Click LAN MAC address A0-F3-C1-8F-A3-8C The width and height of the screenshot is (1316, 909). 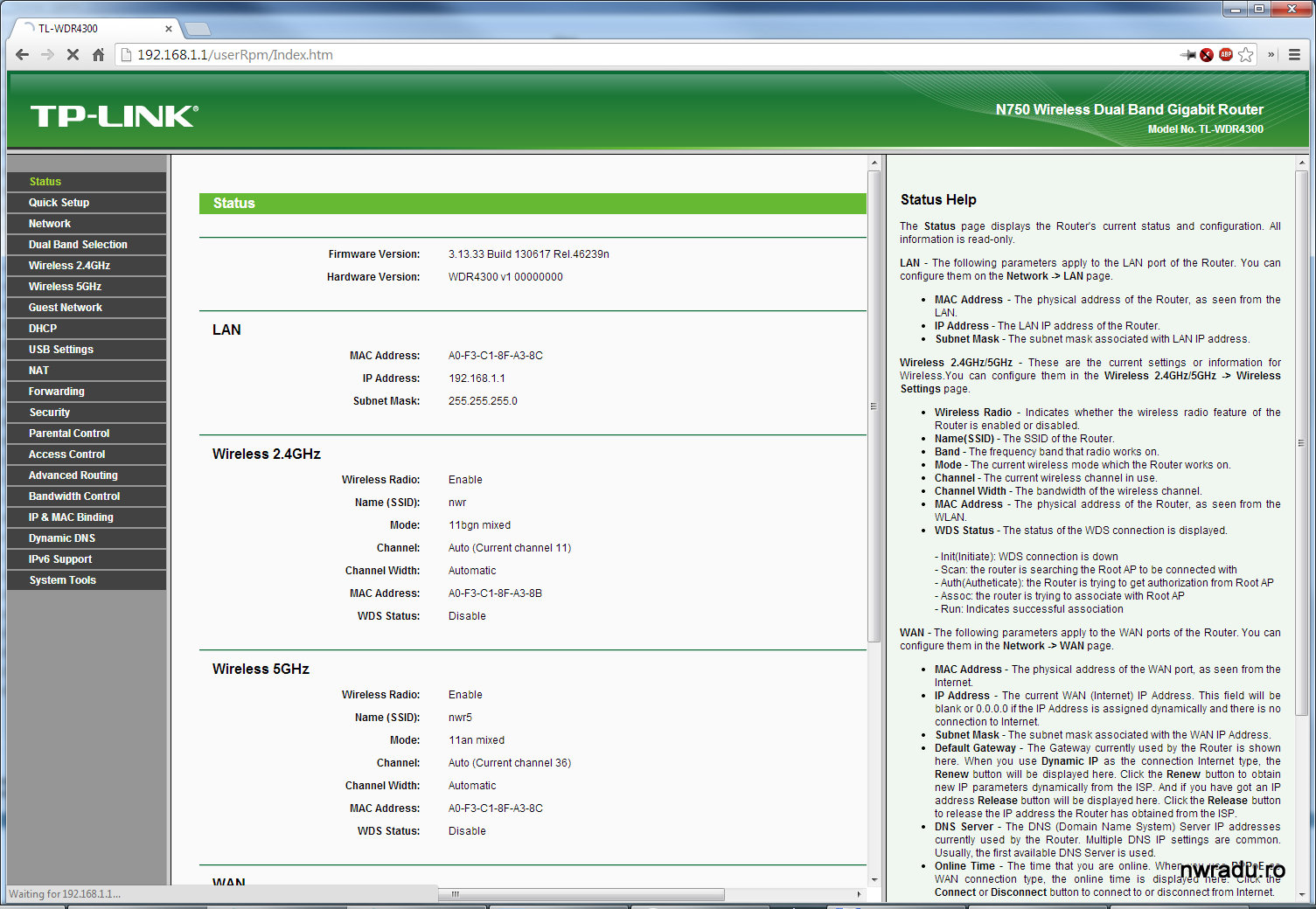(495, 356)
